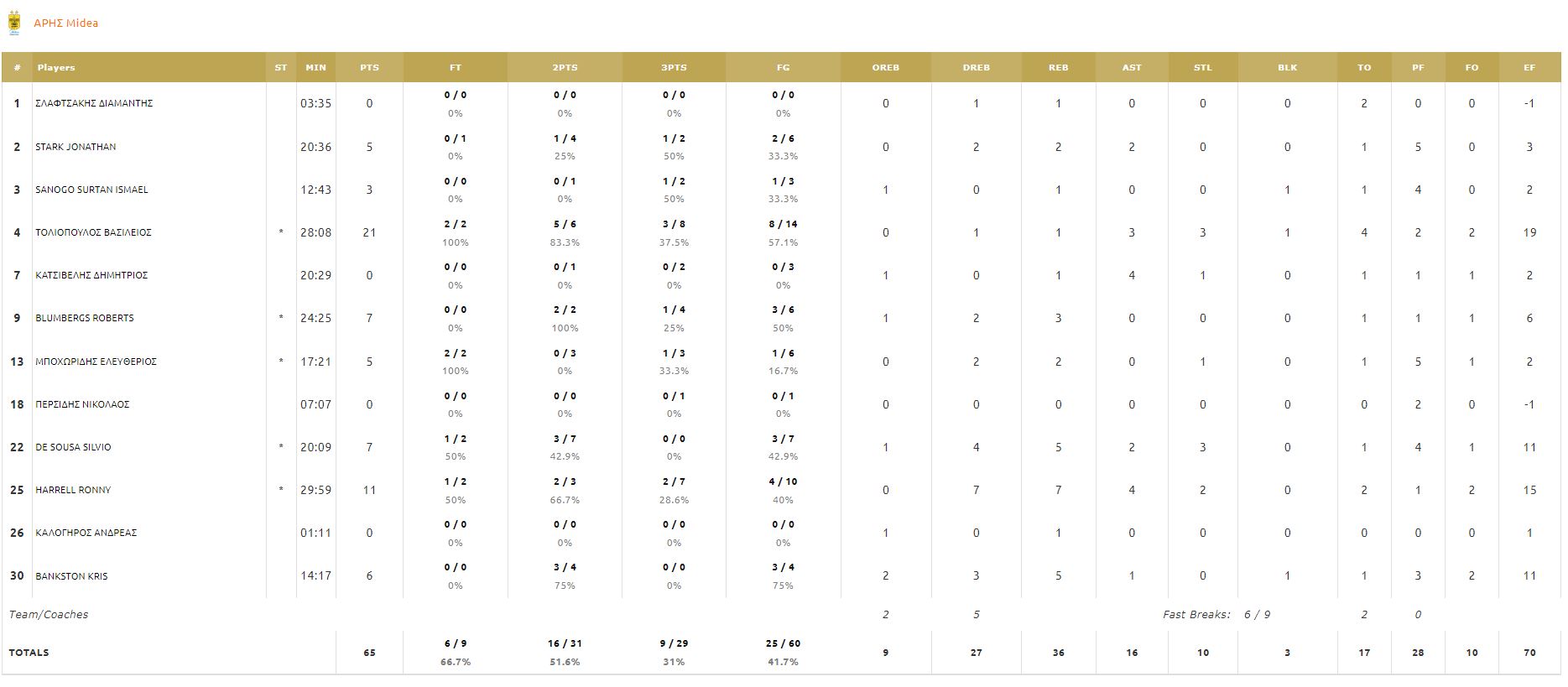Click the MIN column header
1568x687 pixels.
pos(315,67)
